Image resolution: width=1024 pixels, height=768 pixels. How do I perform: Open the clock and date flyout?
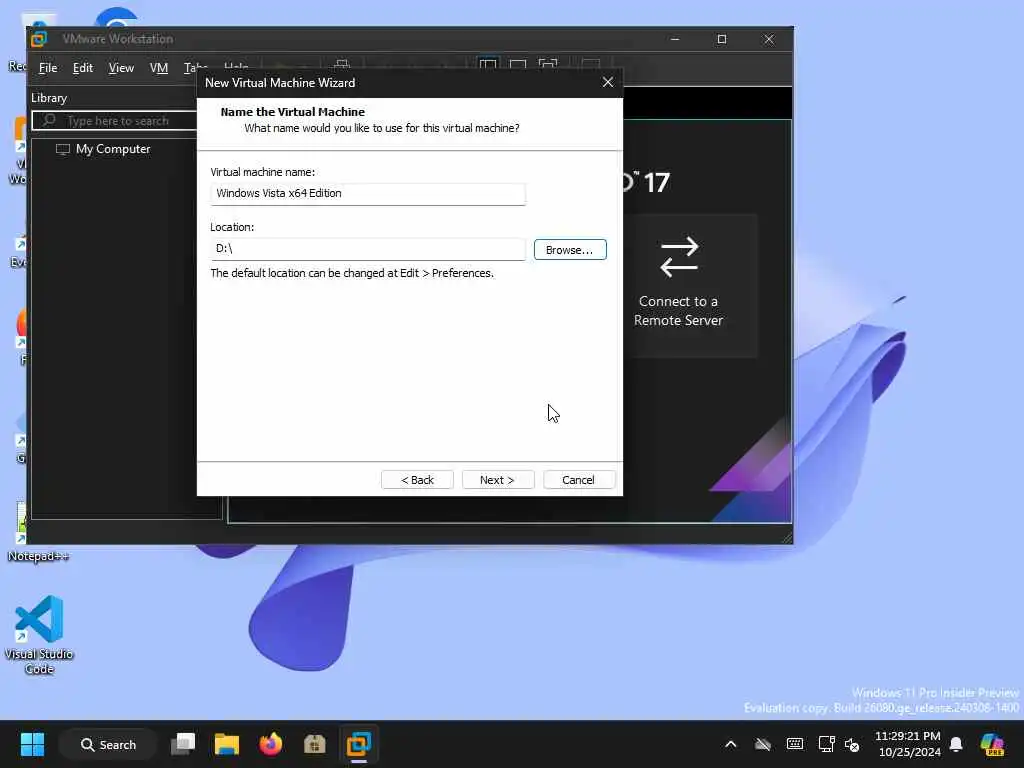click(908, 744)
